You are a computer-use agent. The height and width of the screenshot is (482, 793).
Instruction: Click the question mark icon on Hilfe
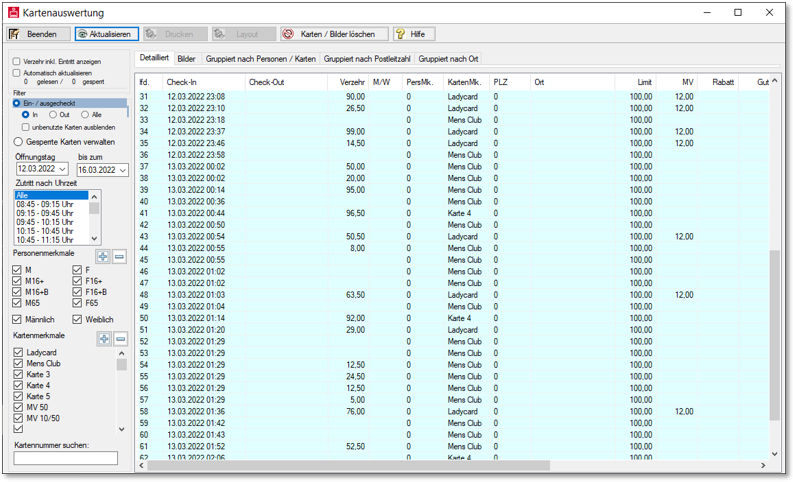coord(401,34)
